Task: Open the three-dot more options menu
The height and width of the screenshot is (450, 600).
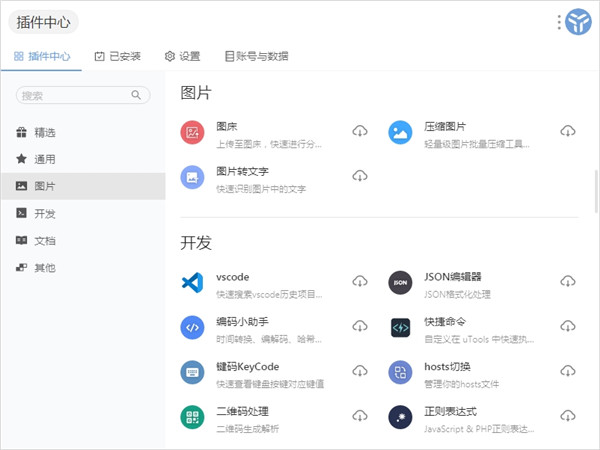Action: [x=559, y=22]
